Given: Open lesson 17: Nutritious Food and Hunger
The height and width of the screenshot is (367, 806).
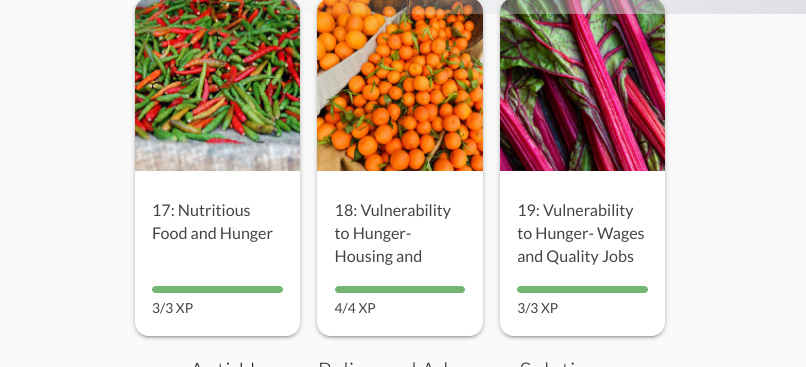Looking at the screenshot, I should (212, 222).
